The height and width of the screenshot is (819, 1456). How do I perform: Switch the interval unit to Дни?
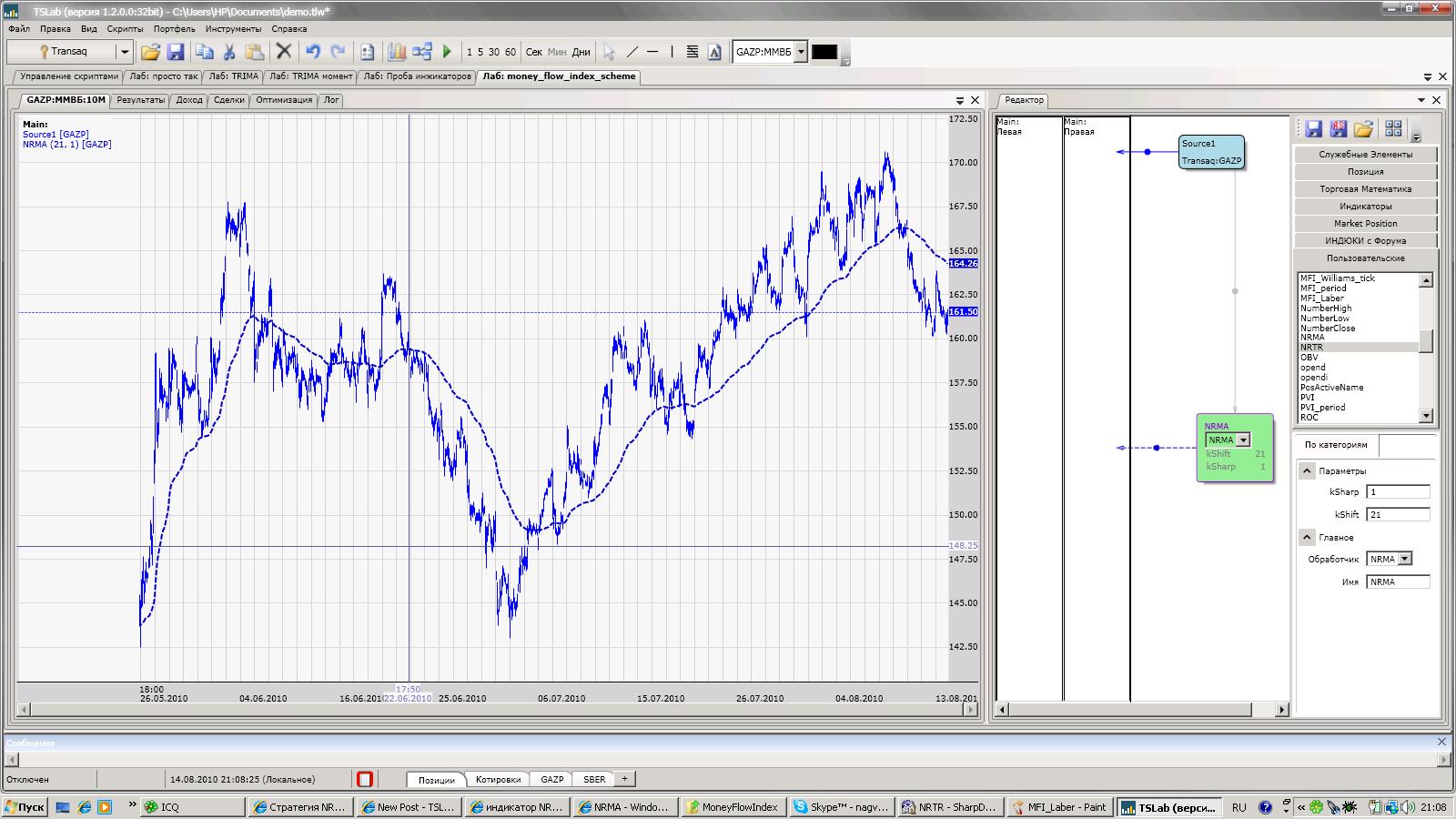click(581, 52)
